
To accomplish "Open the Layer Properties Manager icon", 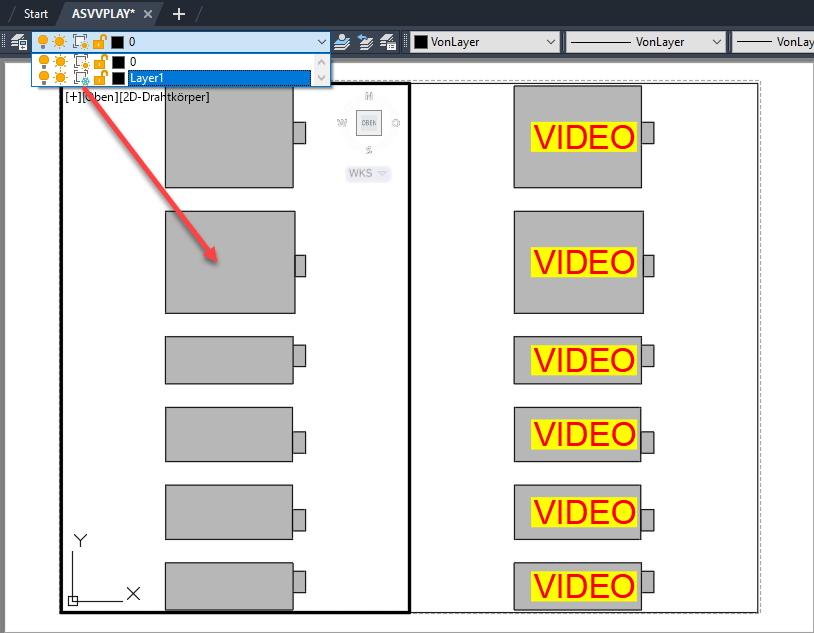I will pos(18,42).
